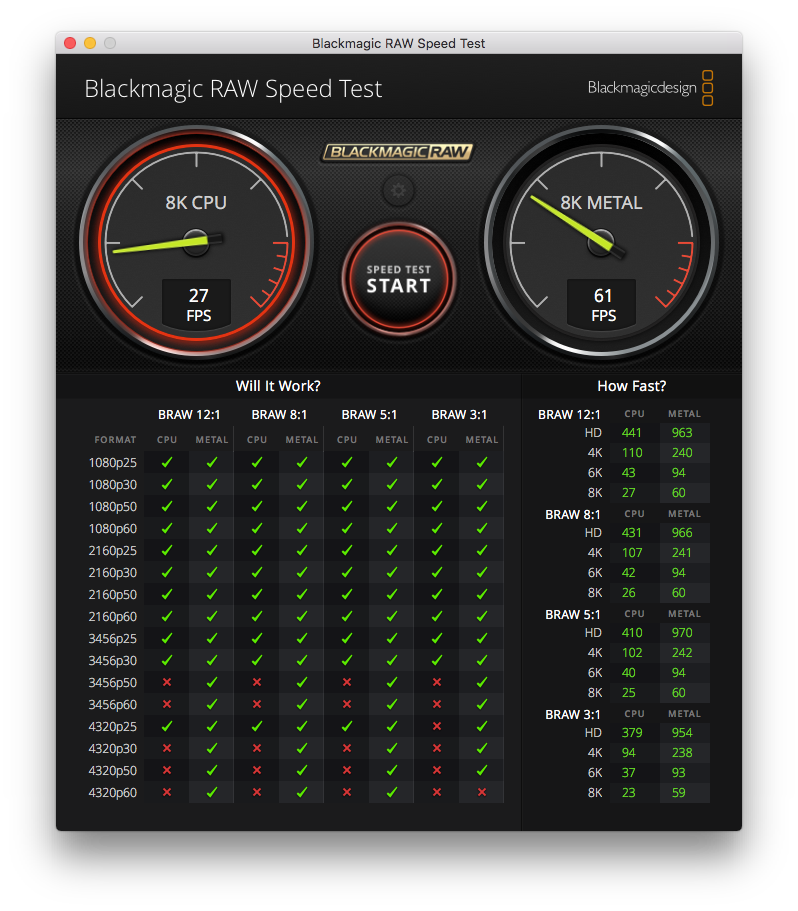Click the BRAW 12:1 column header
Screen dimensions: 798x911
click(x=189, y=415)
